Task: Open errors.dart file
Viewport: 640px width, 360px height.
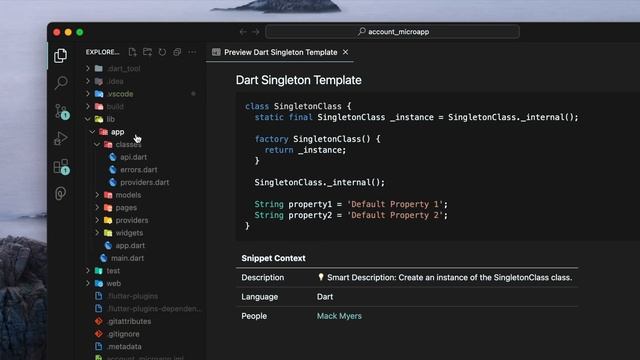Action: click(138, 170)
